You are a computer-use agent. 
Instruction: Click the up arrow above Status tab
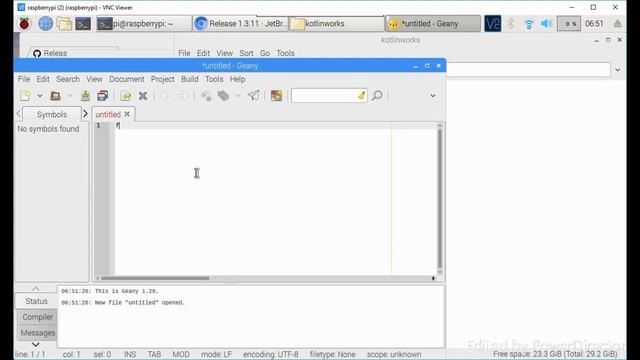(36, 289)
